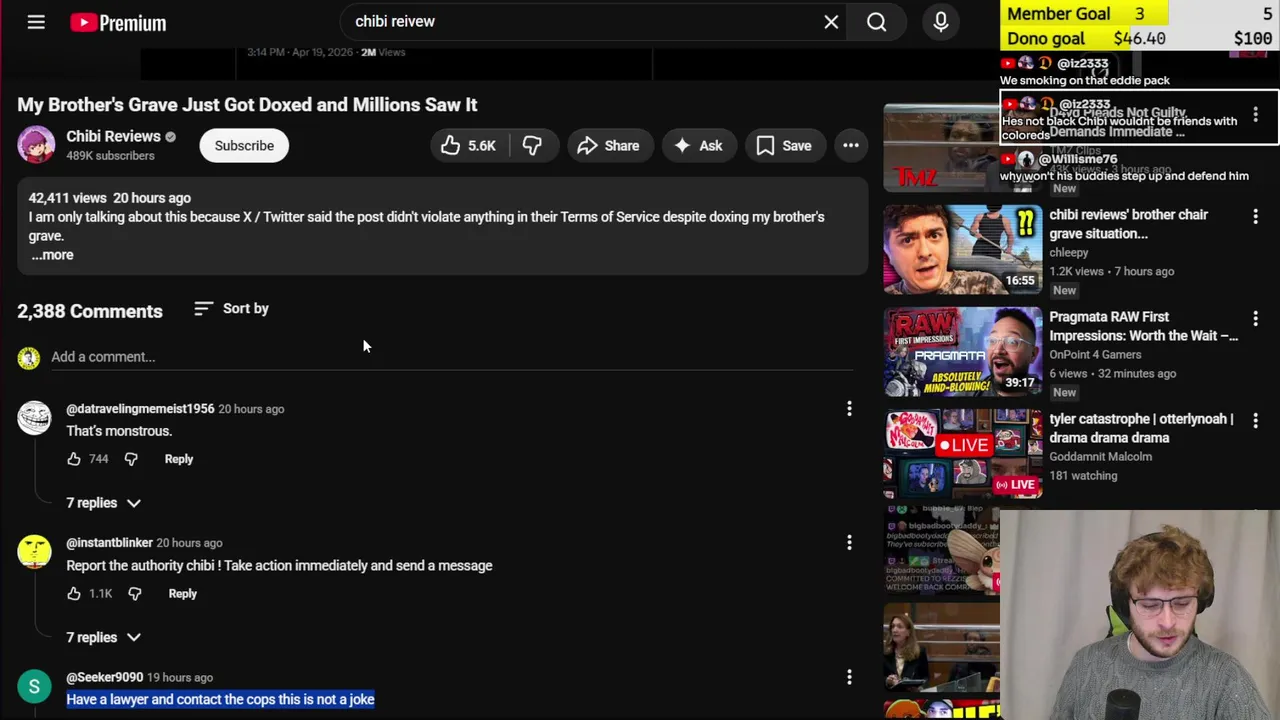Open @instantblinker profile link
This screenshot has height=720, width=1280.
point(109,543)
